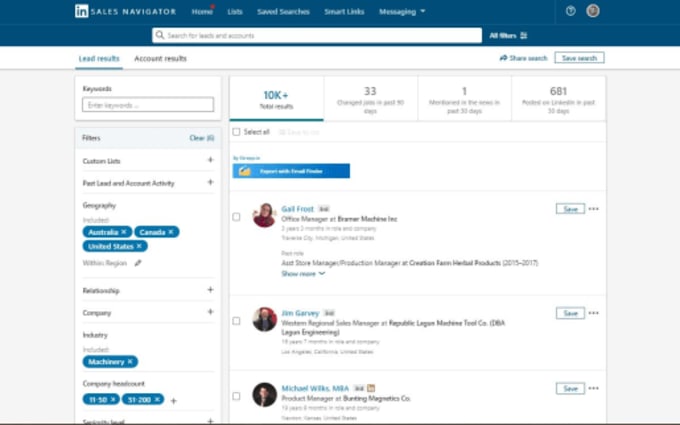Viewport: 680px width, 425px height.
Task: Clear all applied filters
Action: point(202,138)
